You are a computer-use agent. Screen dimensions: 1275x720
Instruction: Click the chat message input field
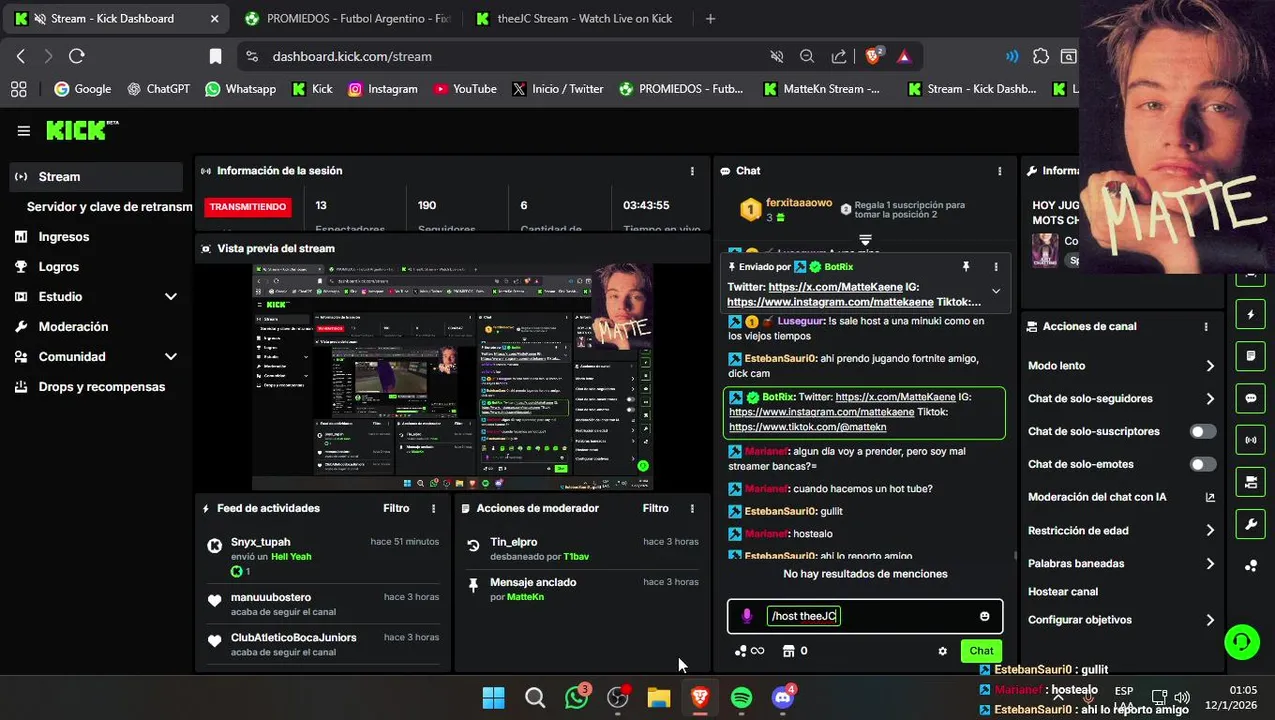[x=865, y=616]
